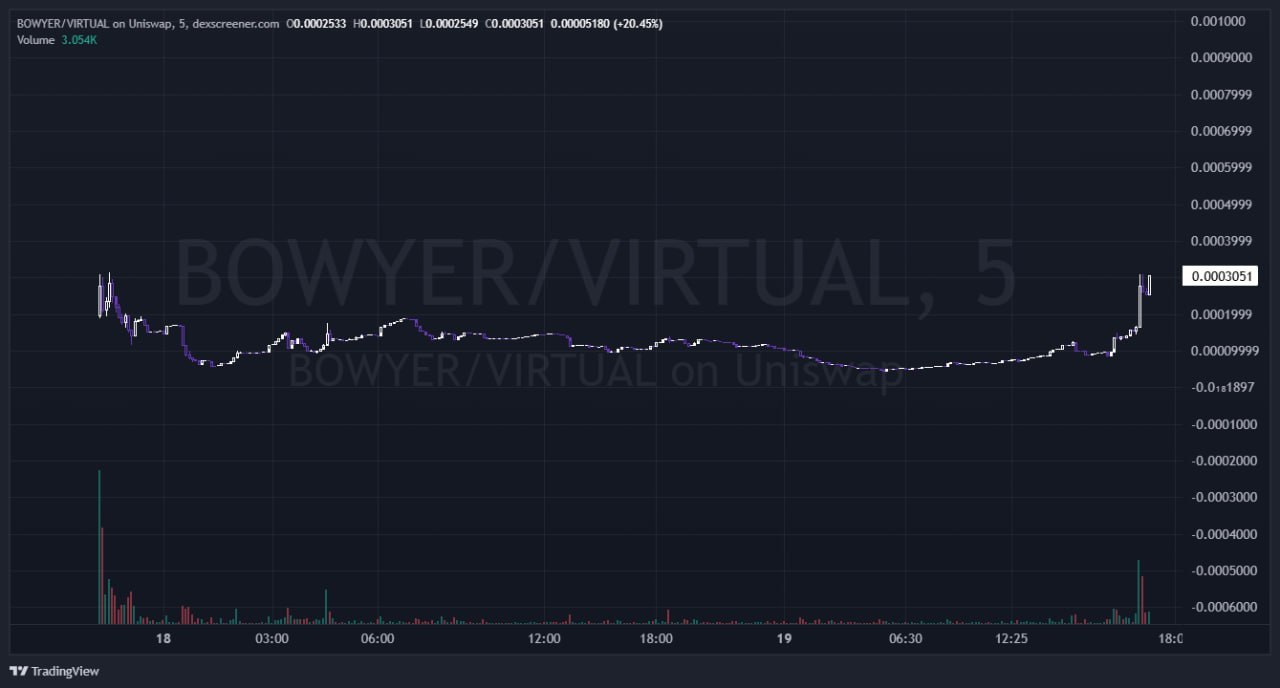Viewport: 1280px width, 688px height.
Task: Click price axis label 0.0004999
Action: (1220, 205)
